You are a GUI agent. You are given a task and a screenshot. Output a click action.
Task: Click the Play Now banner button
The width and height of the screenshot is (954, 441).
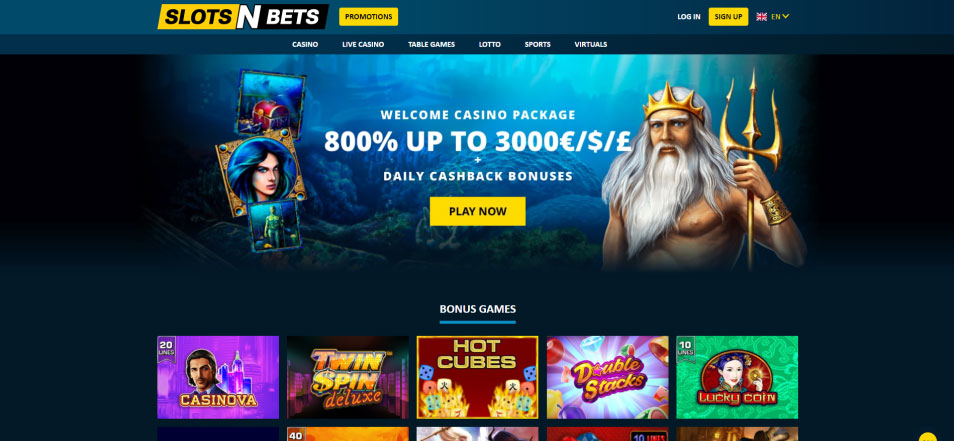click(478, 211)
